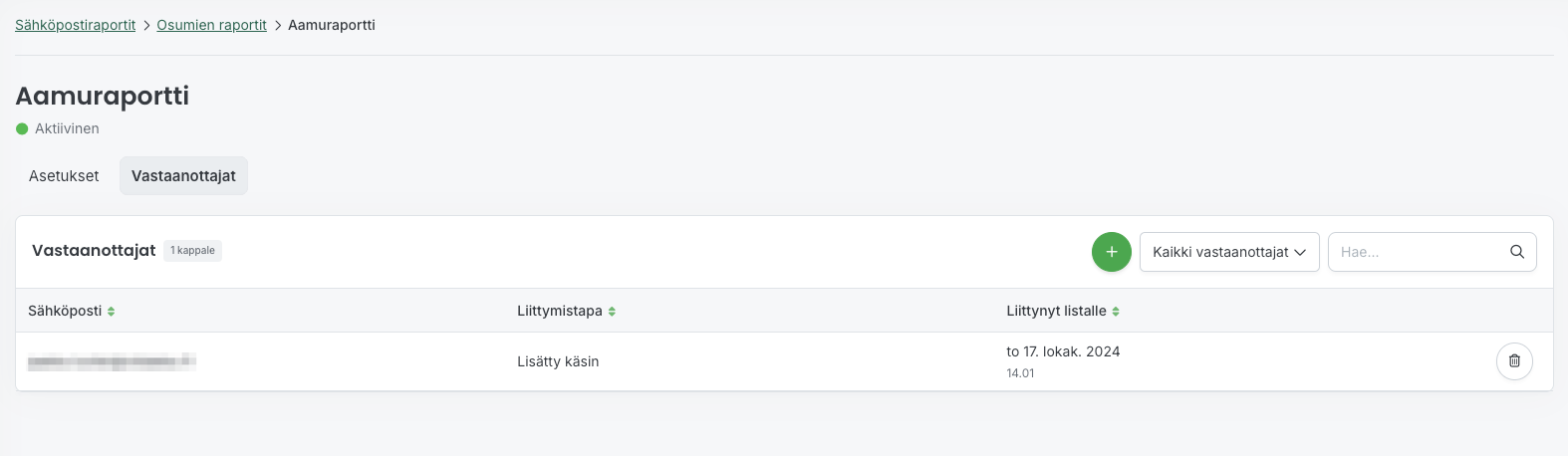This screenshot has width=1568, height=456.
Task: Click the green Aktiivinen status dot
Action: point(22,129)
